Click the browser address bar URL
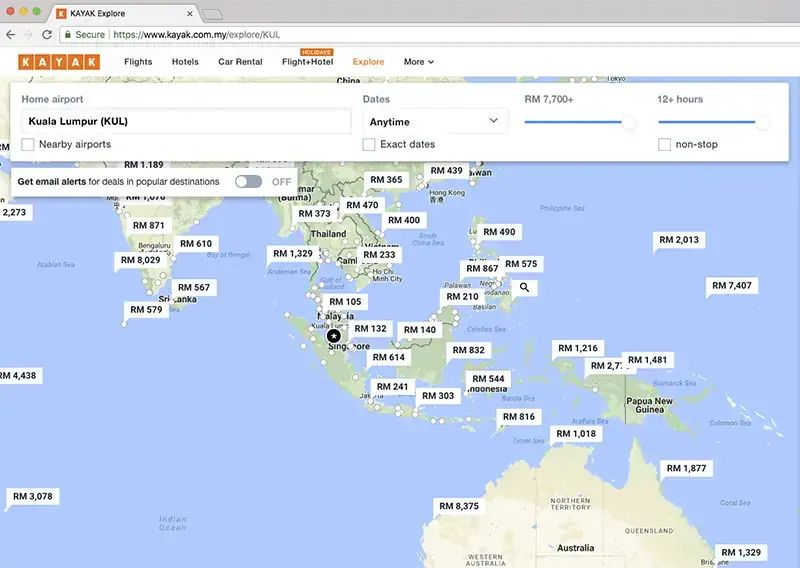Screen dimensions: 800x568 pyautogui.click(x=196, y=35)
